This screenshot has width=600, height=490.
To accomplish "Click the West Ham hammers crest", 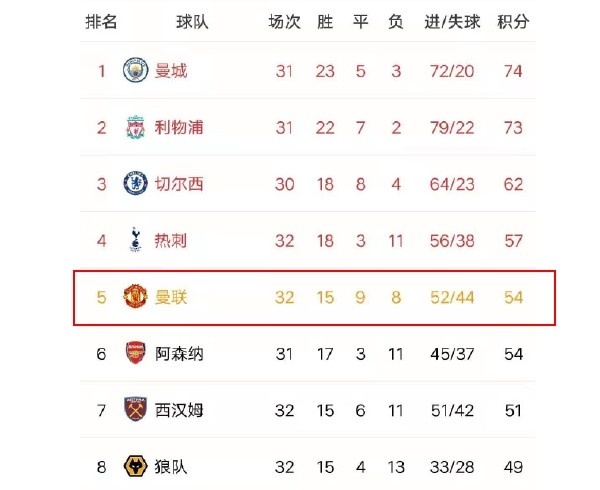I will click(x=135, y=409).
